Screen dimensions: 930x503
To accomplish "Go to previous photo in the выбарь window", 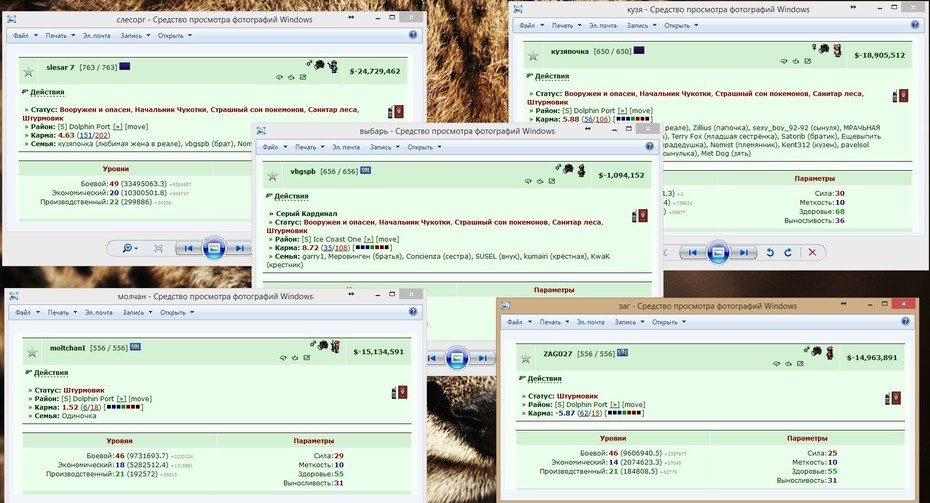I will [432, 358].
